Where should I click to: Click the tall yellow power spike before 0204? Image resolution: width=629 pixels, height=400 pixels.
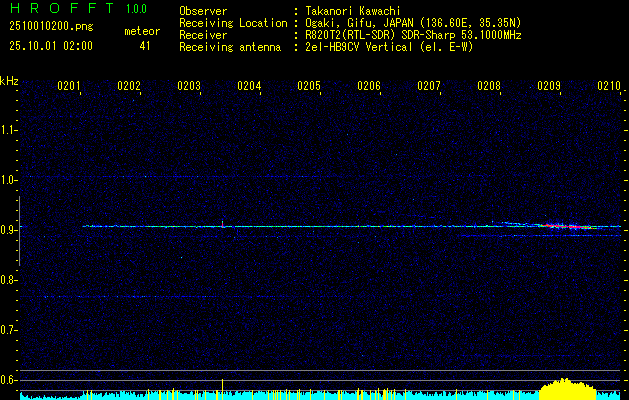[222, 389]
